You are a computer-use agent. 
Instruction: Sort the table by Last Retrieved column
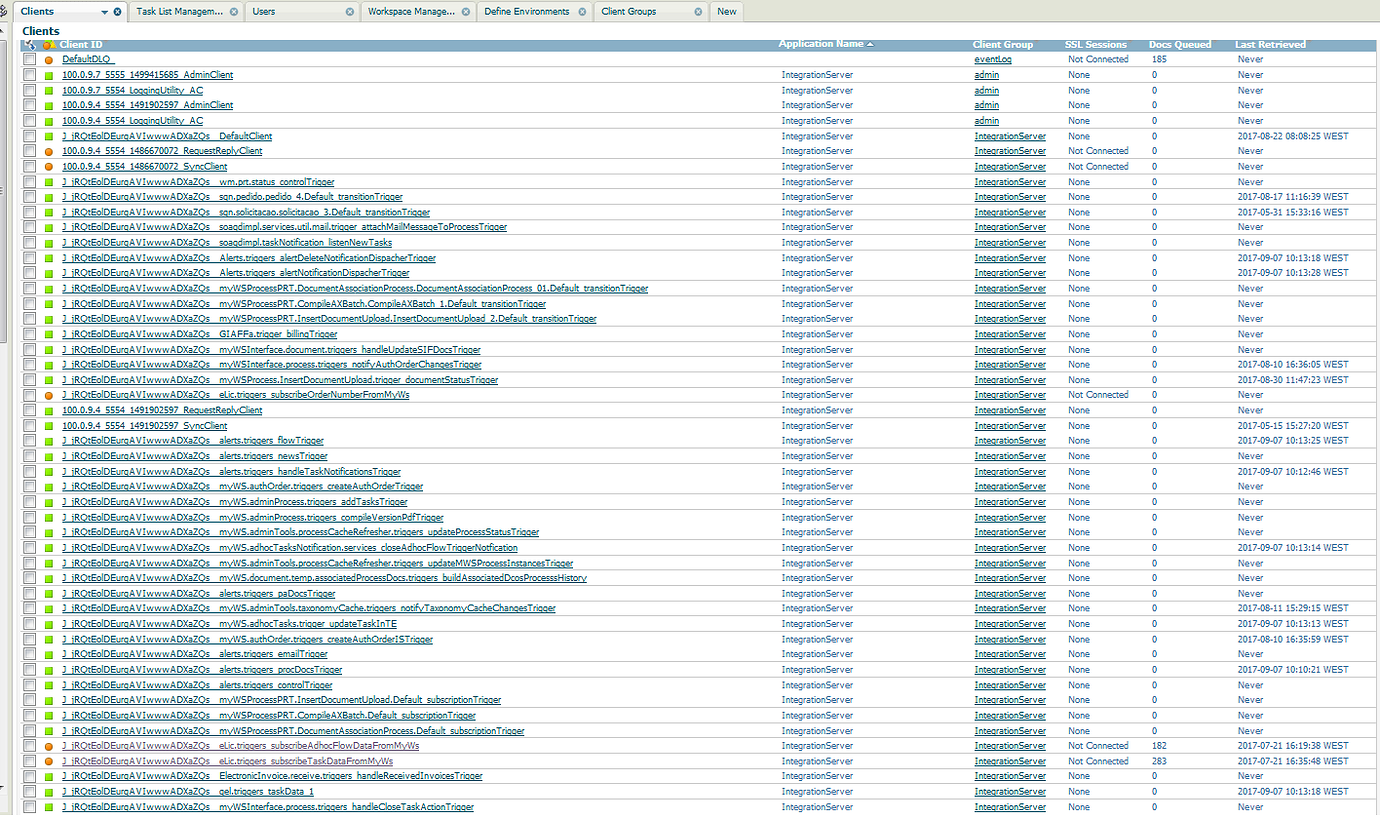click(x=1270, y=45)
